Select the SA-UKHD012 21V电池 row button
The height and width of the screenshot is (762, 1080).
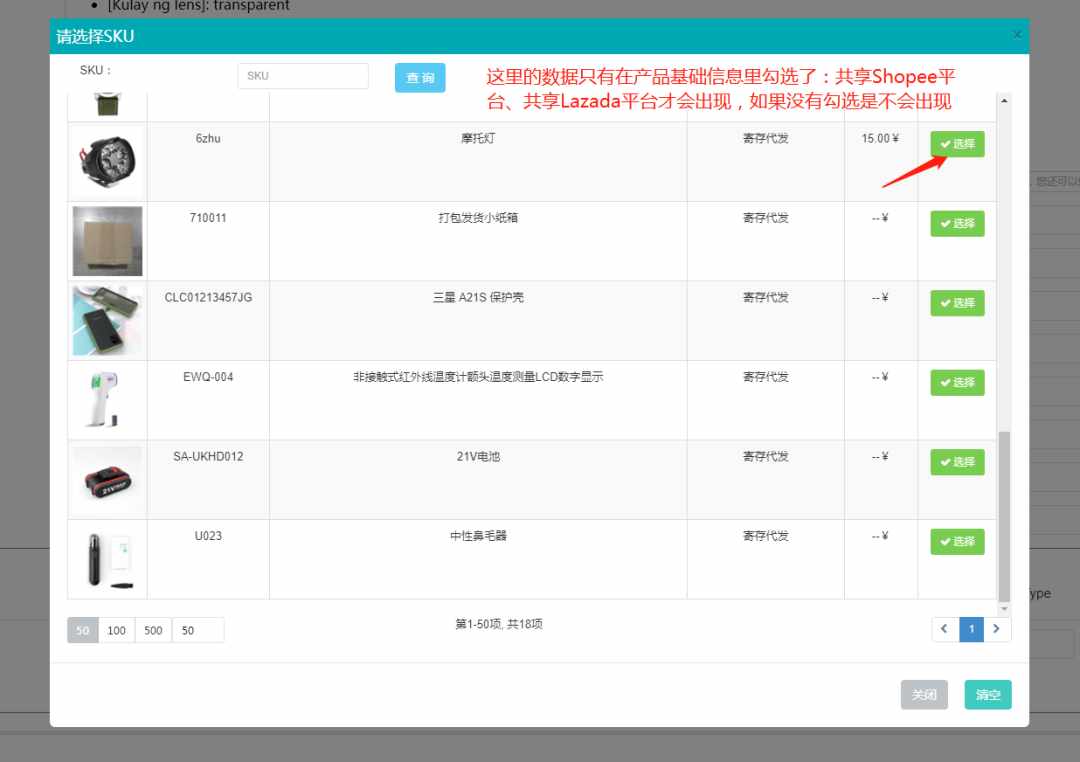click(957, 462)
